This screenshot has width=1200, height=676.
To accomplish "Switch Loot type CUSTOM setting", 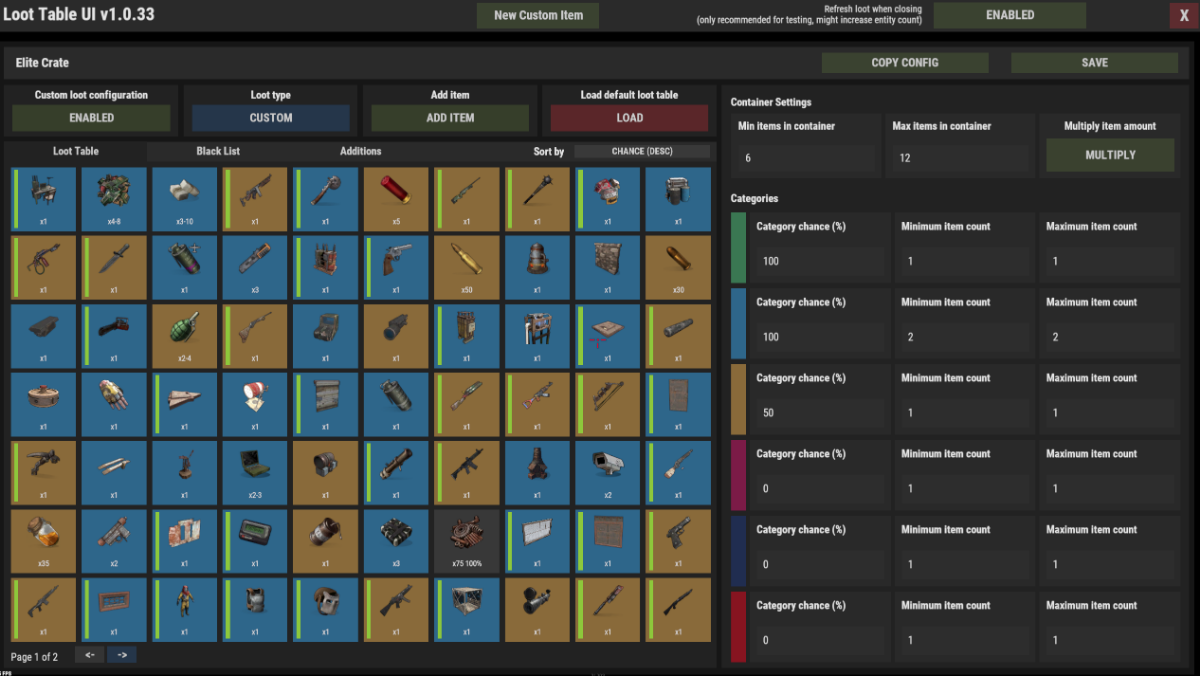I will click(x=270, y=118).
